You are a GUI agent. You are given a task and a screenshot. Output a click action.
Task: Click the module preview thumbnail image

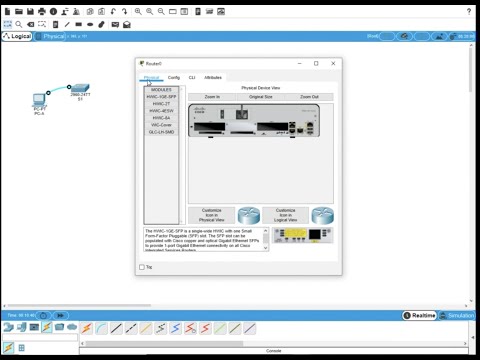tap(303, 235)
